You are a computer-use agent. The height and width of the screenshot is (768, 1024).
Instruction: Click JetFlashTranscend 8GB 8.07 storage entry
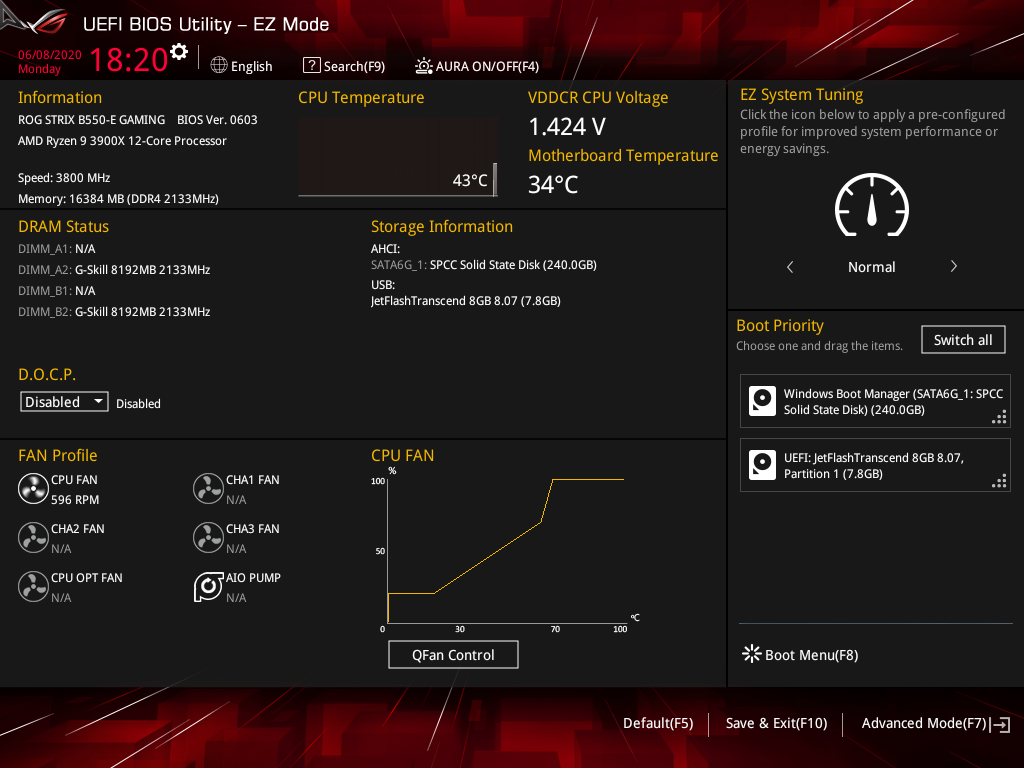[466, 301]
